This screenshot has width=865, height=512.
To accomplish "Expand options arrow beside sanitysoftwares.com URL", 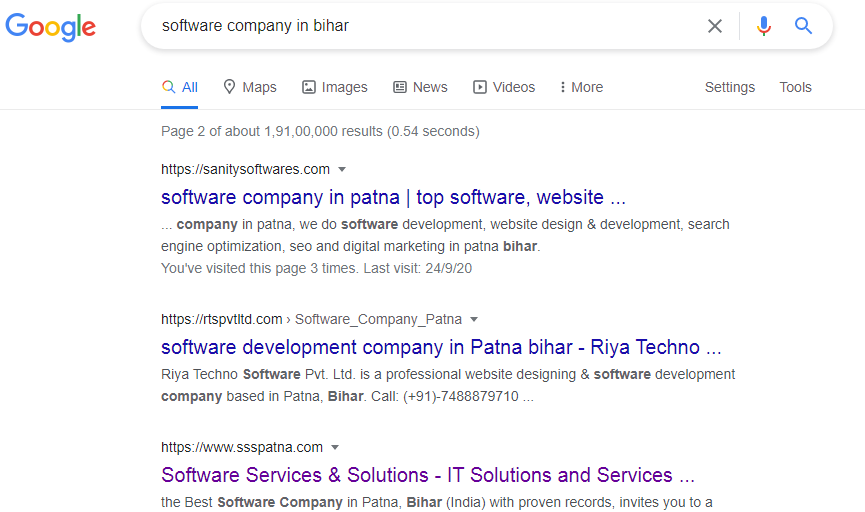I will pos(342,169).
